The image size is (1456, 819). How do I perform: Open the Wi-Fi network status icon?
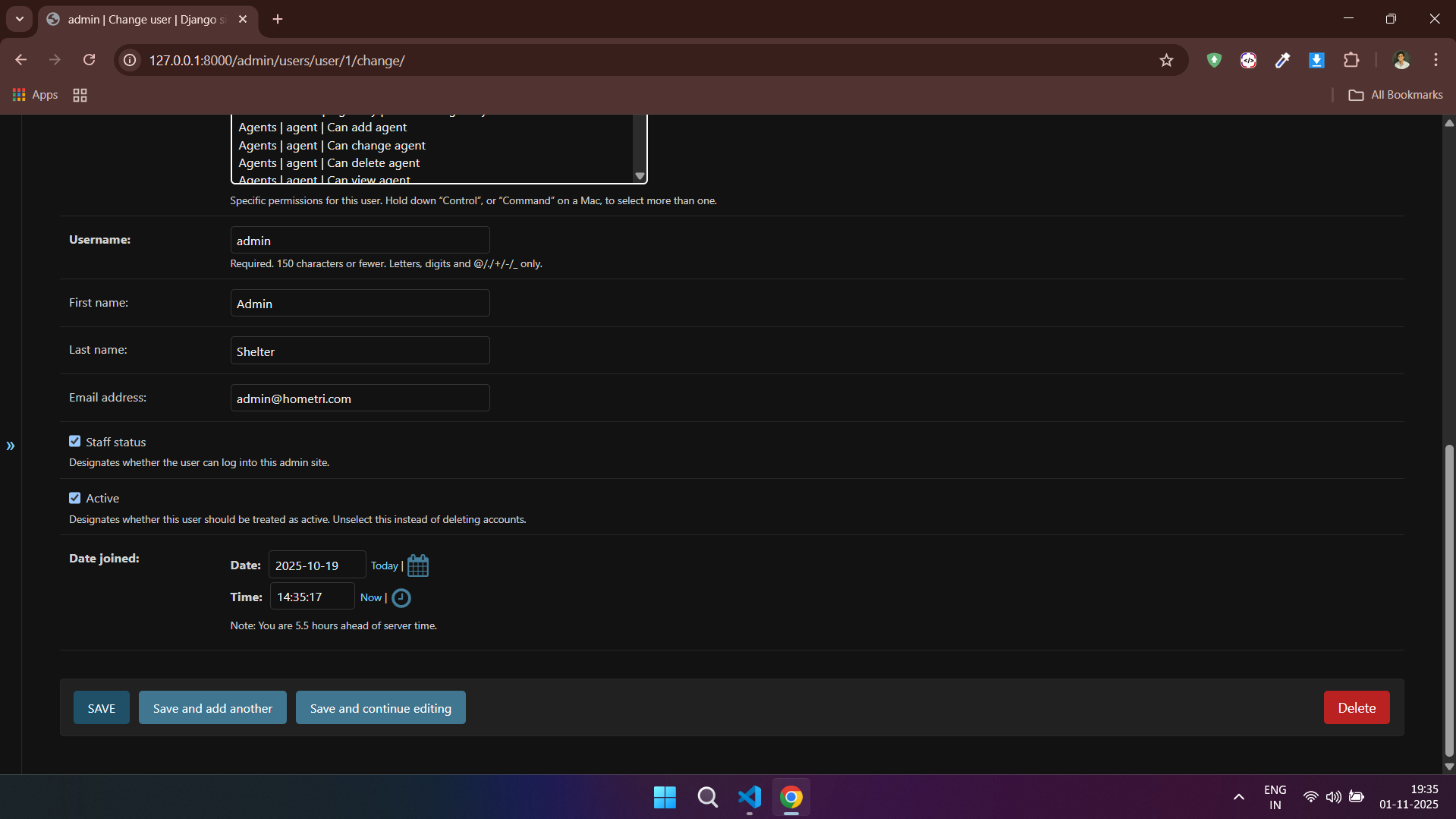(1310, 797)
